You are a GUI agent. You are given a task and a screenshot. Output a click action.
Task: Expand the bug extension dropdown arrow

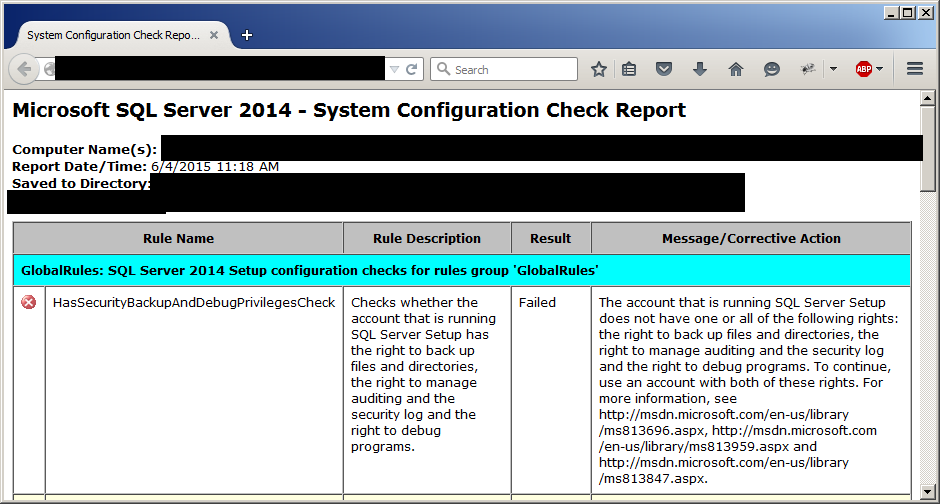pos(833,70)
